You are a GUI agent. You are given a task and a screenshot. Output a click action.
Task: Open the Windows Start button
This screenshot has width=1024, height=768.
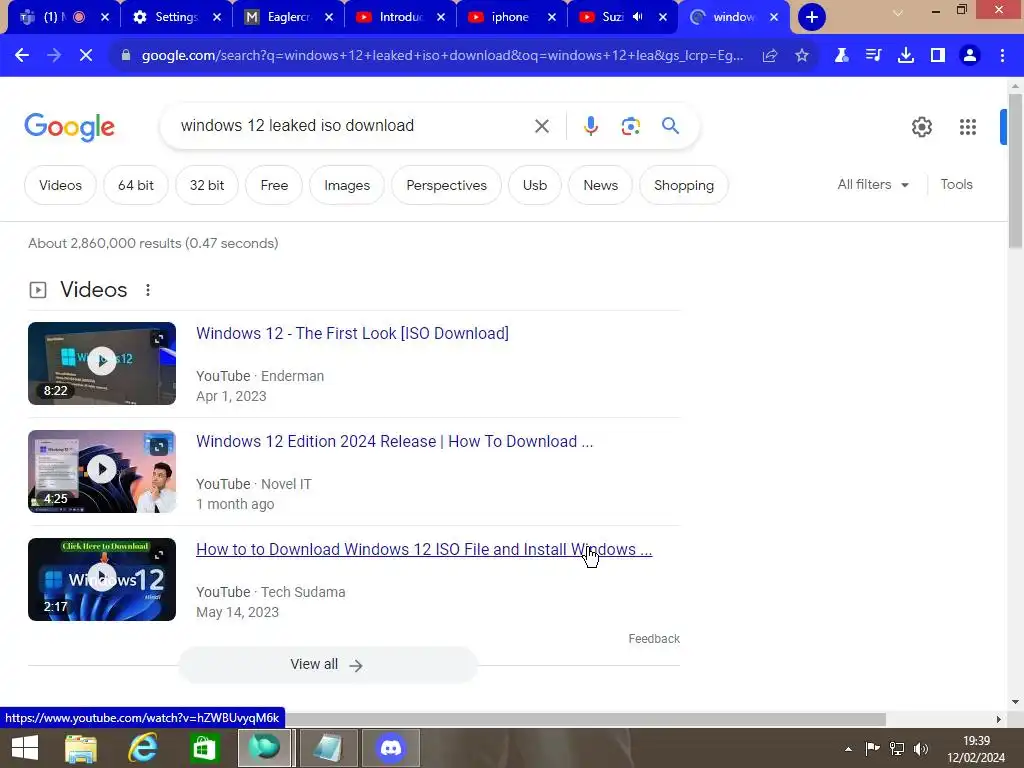[25, 748]
